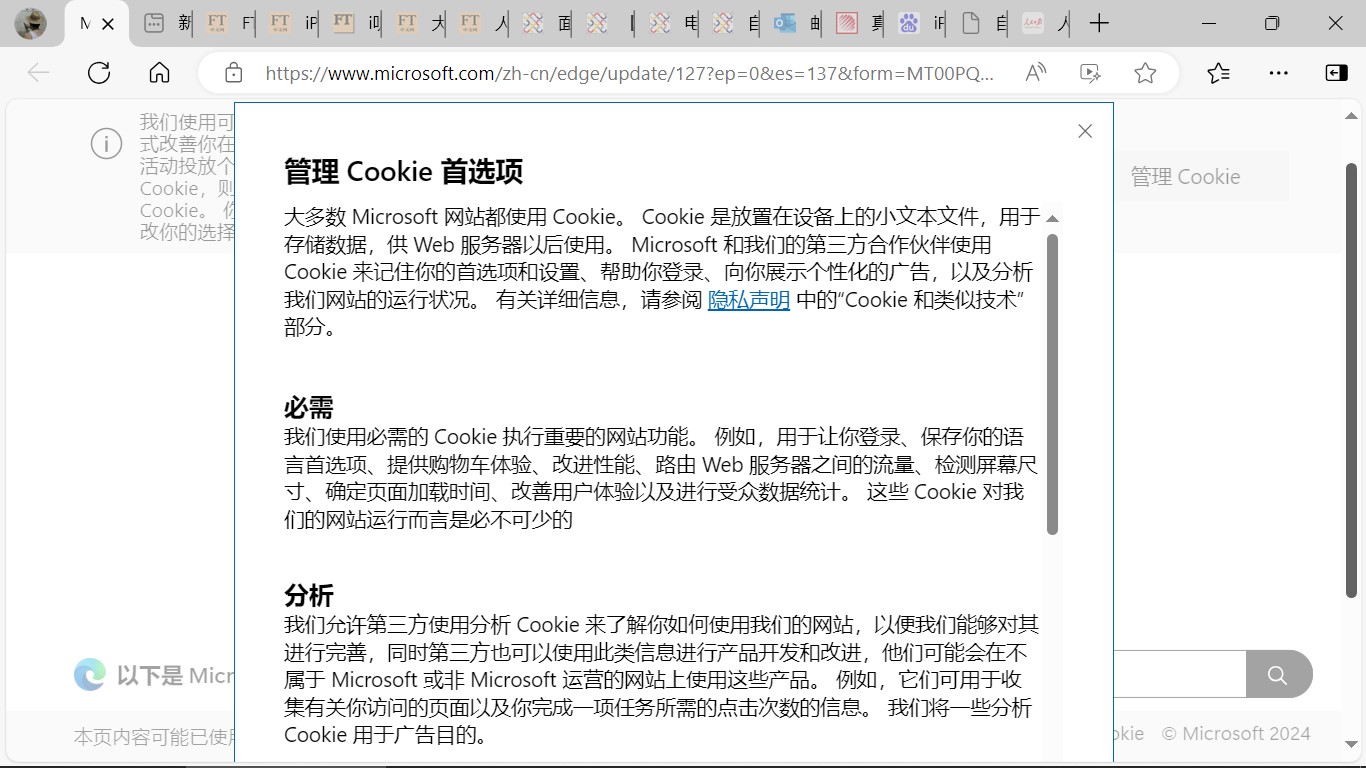
Task: Open the 隐私声明 link
Action: [749, 300]
